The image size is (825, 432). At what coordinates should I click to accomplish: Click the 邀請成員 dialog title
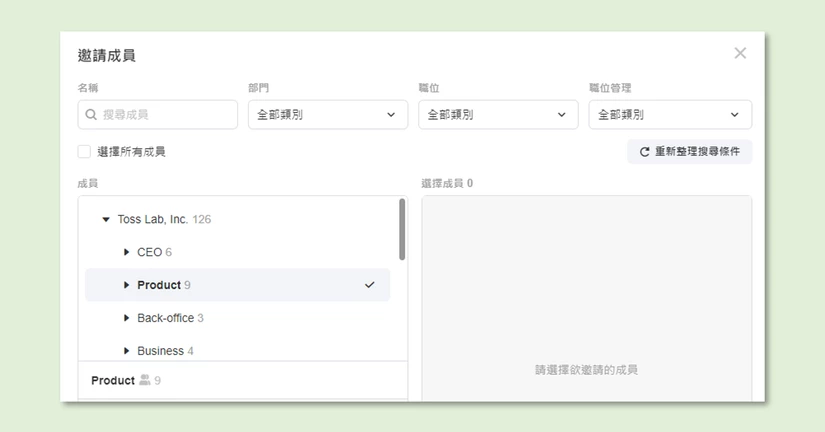tap(107, 55)
